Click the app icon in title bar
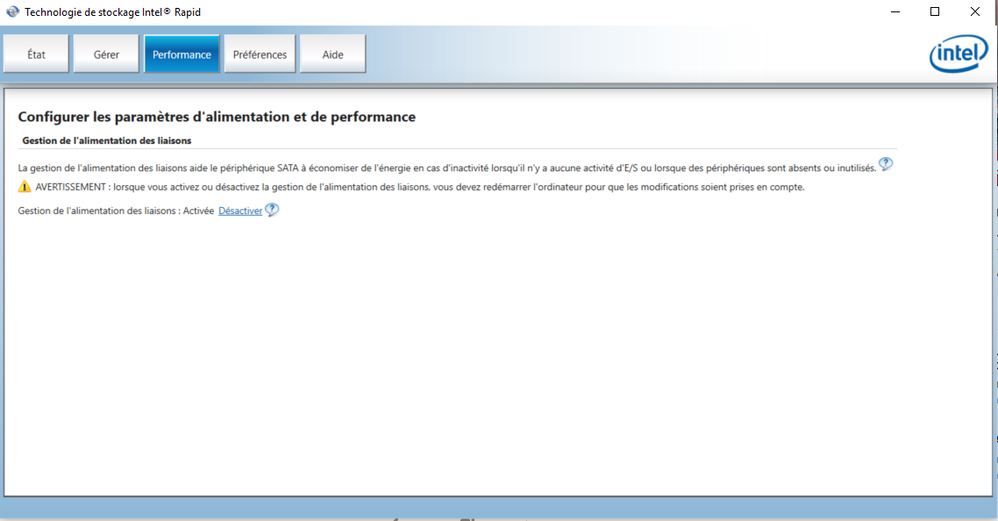 tap(13, 11)
